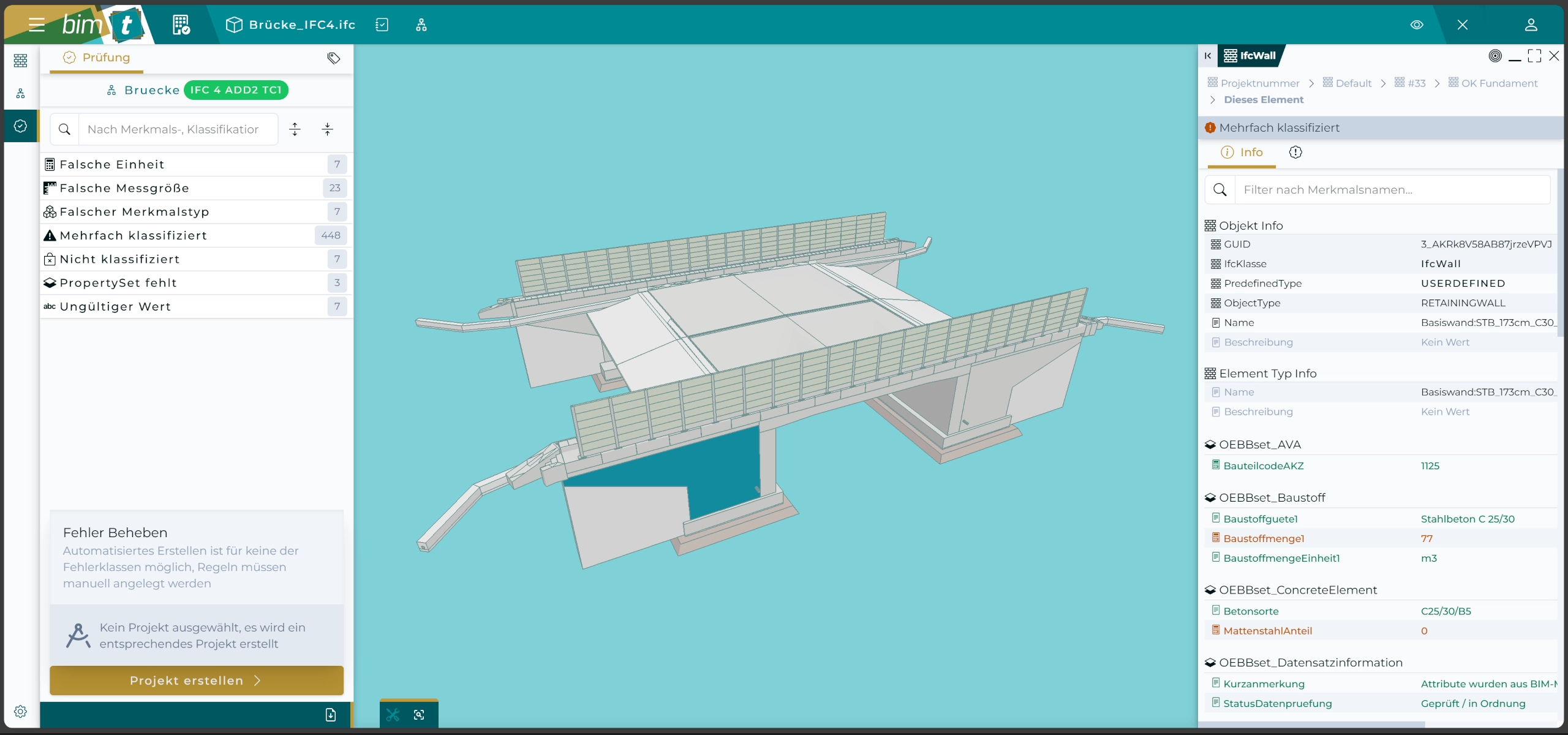This screenshot has width=1568, height=735.
Task: Open the warnings tab next to Info
Action: tap(1295, 153)
